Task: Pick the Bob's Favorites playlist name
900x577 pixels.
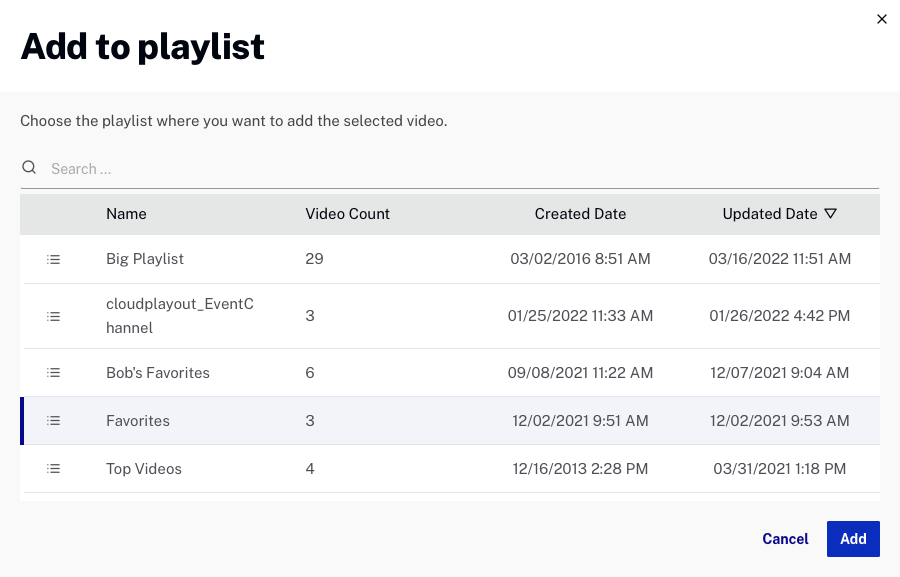Action: tap(158, 373)
